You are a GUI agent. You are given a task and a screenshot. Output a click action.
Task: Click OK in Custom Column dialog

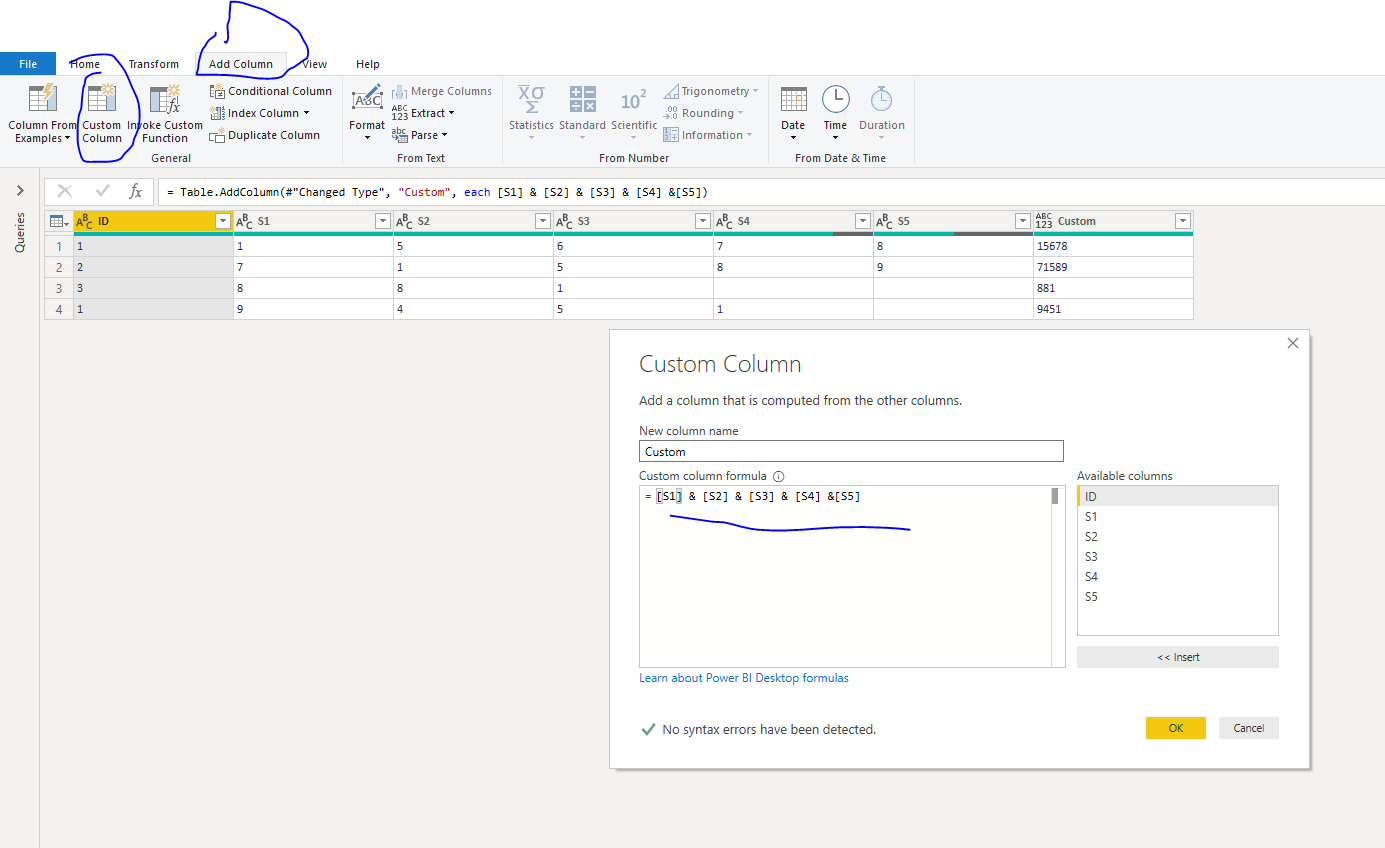coord(1176,728)
